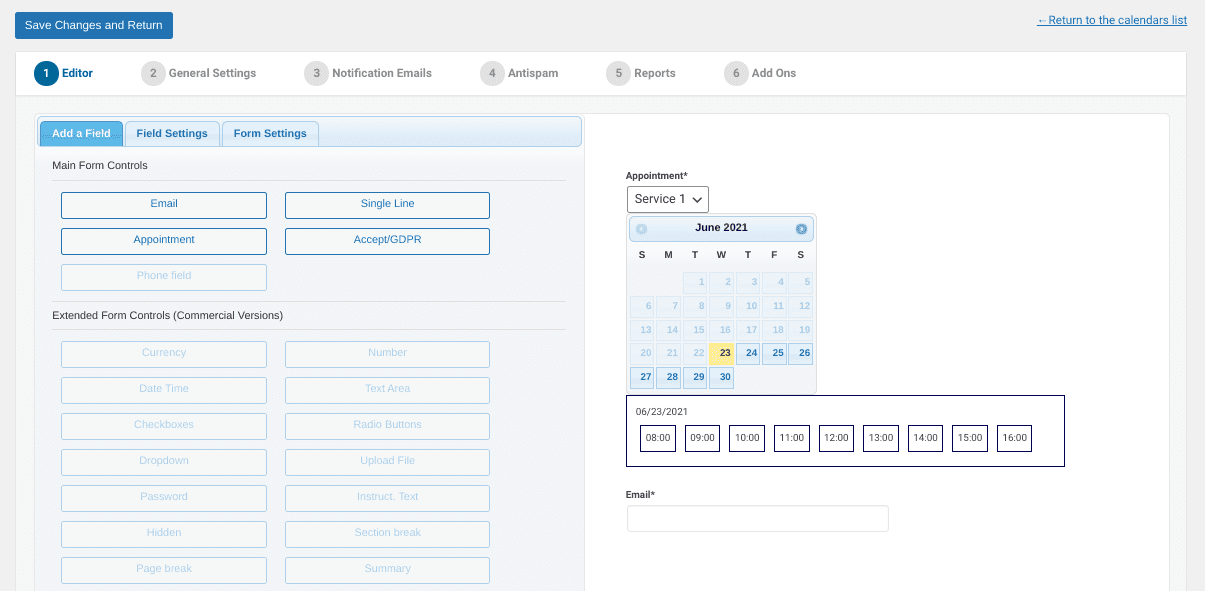Click the Dropdown control button

click(164, 462)
